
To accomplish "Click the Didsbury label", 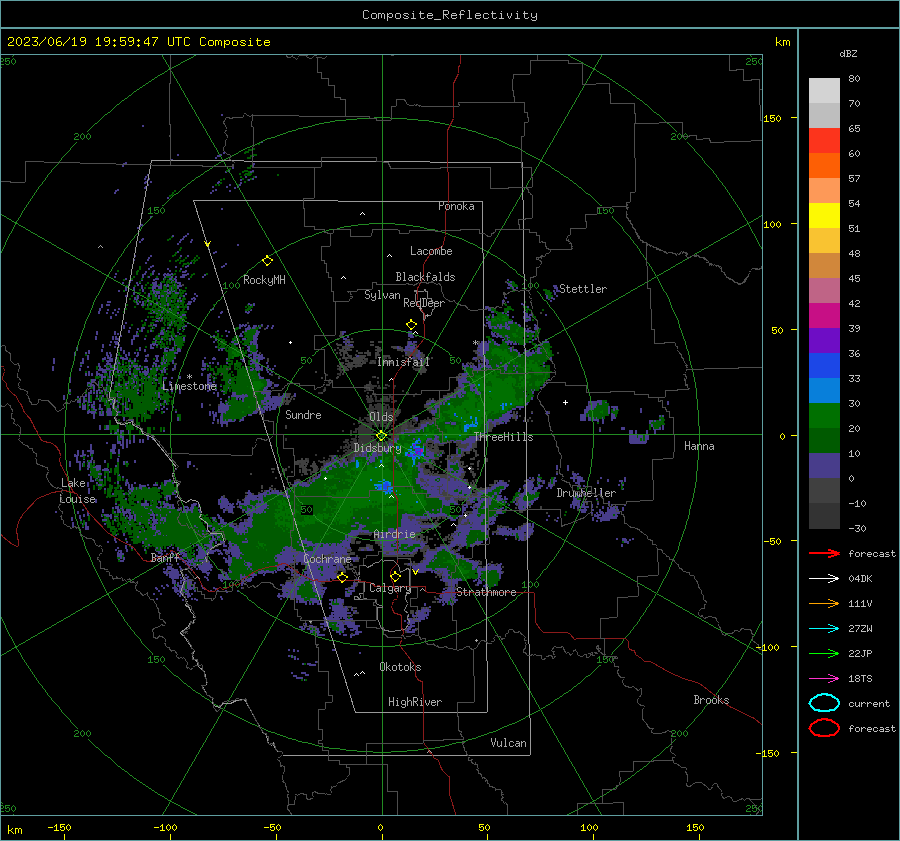I will tap(377, 448).
